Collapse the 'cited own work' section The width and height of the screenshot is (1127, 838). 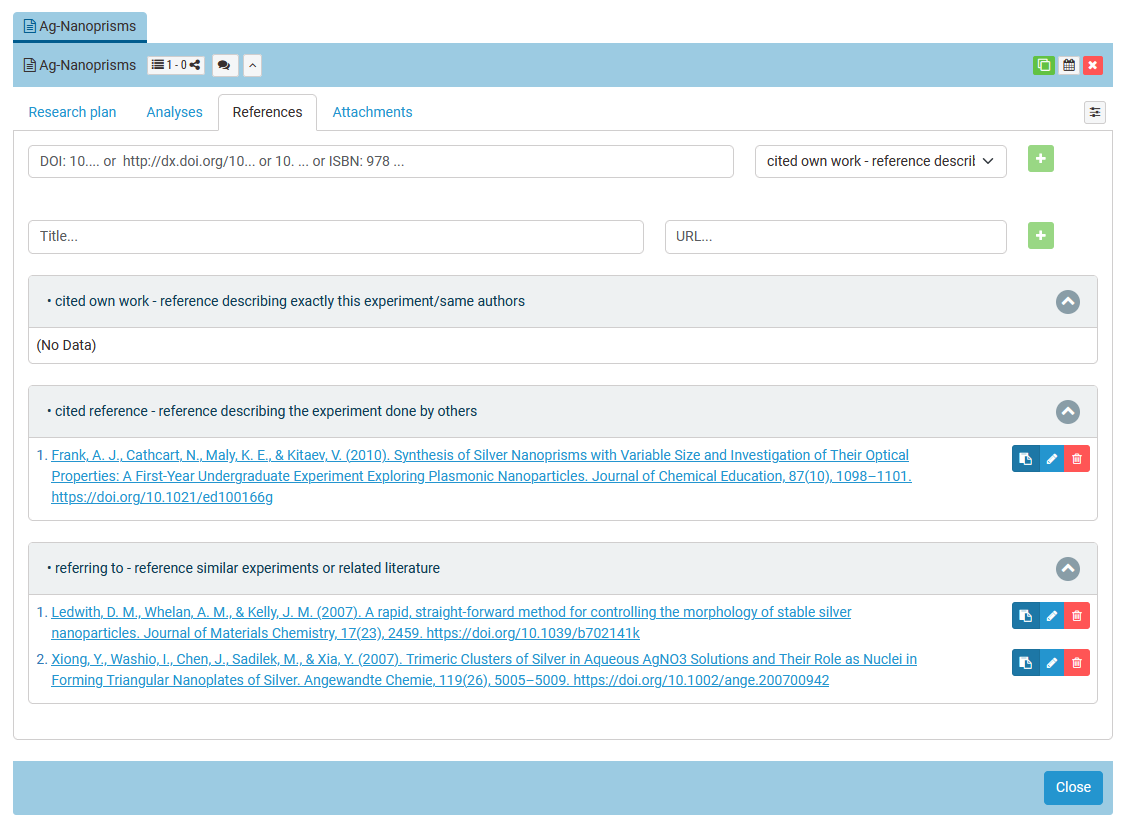click(x=1067, y=301)
